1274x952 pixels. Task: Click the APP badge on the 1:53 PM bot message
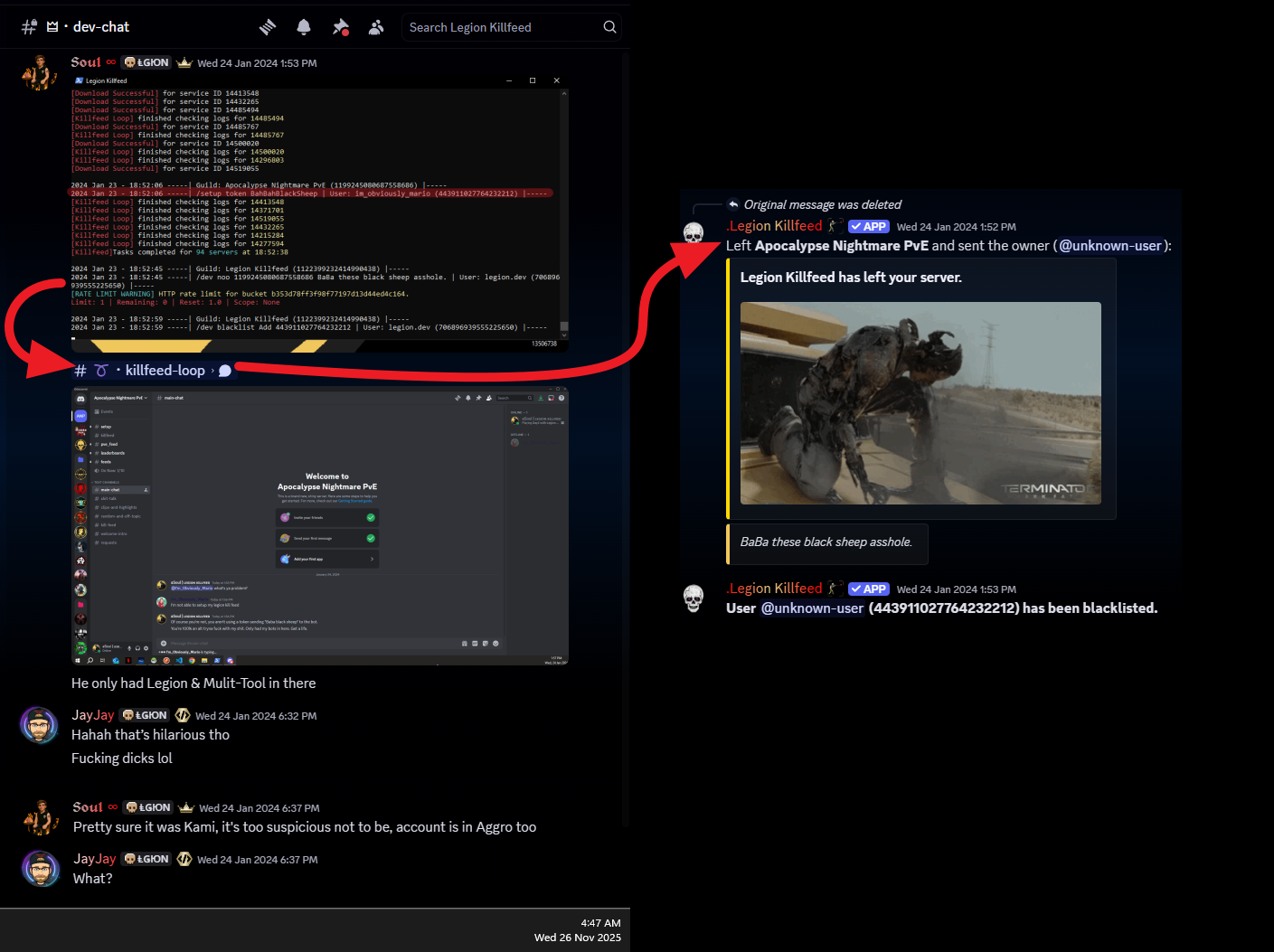pos(869,589)
